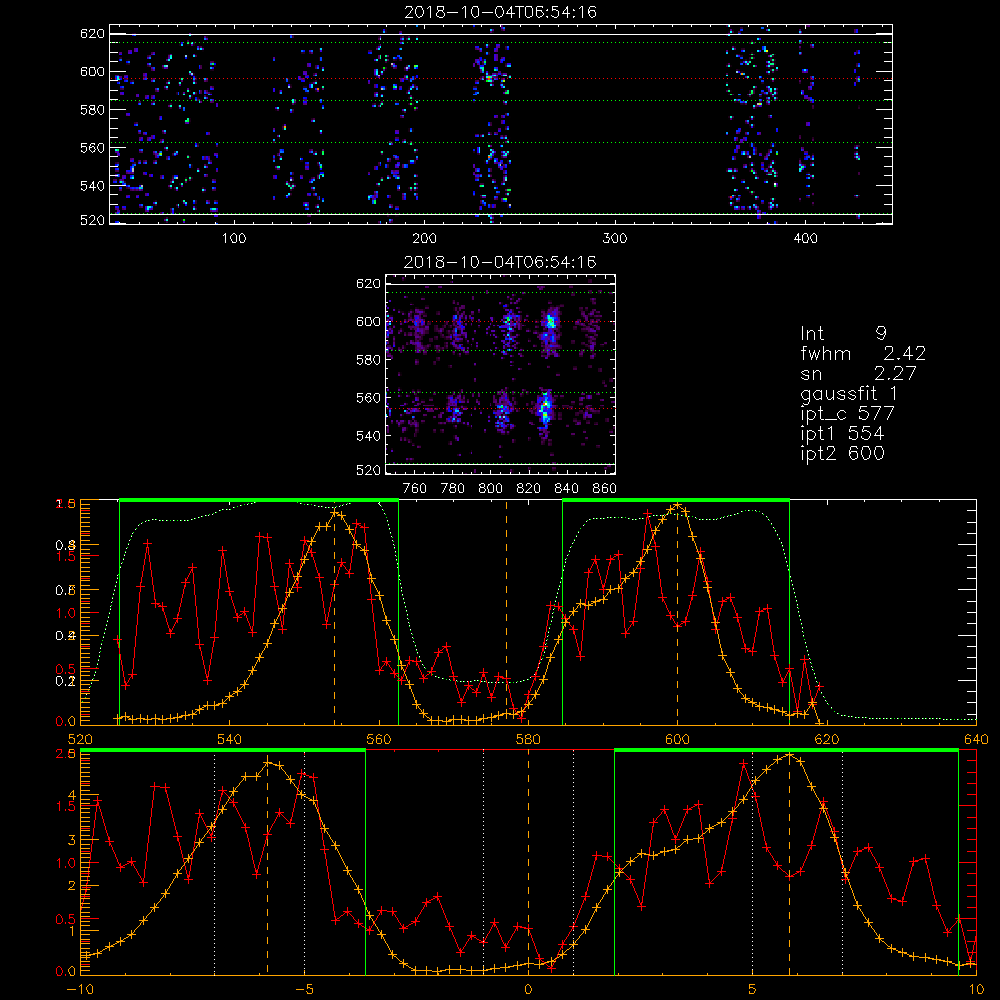Click the 'ipt1 554' value
Viewport: 1000px width, 1000px height.
click(842, 434)
